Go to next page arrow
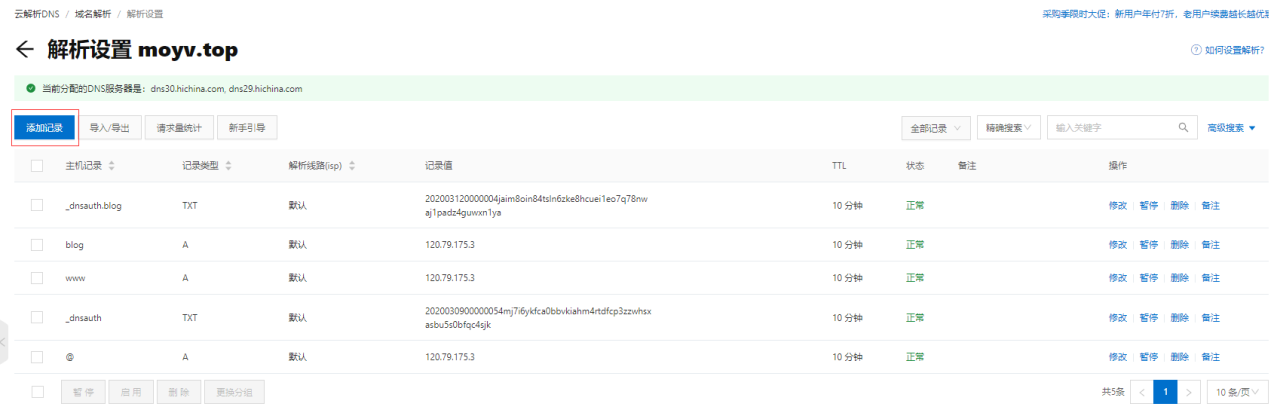The image size is (1280, 419). tap(1189, 392)
